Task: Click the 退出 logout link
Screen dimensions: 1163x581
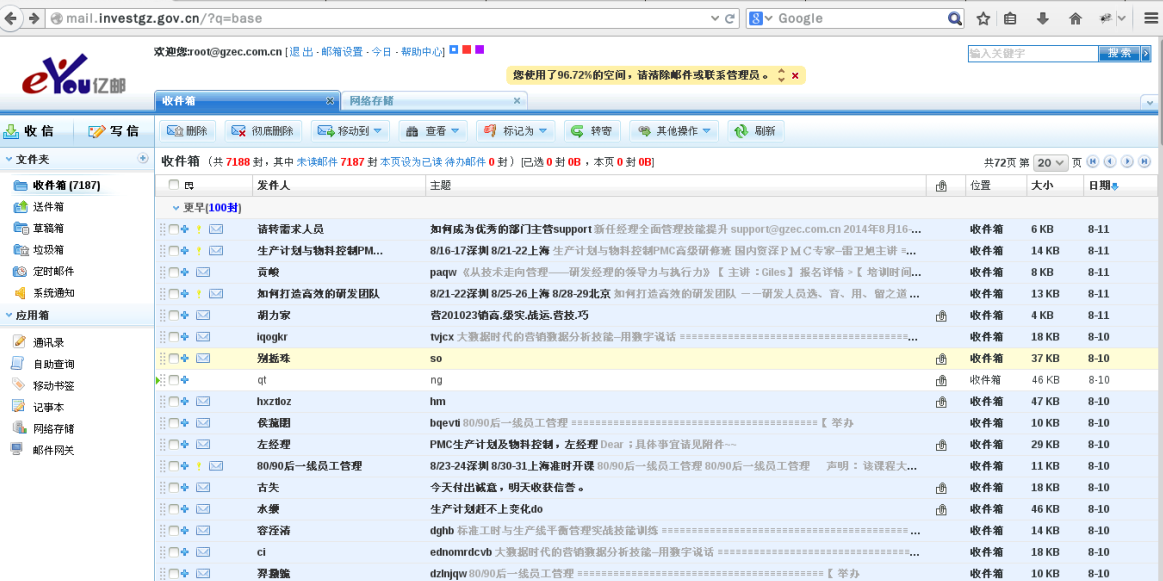Action: [302, 52]
